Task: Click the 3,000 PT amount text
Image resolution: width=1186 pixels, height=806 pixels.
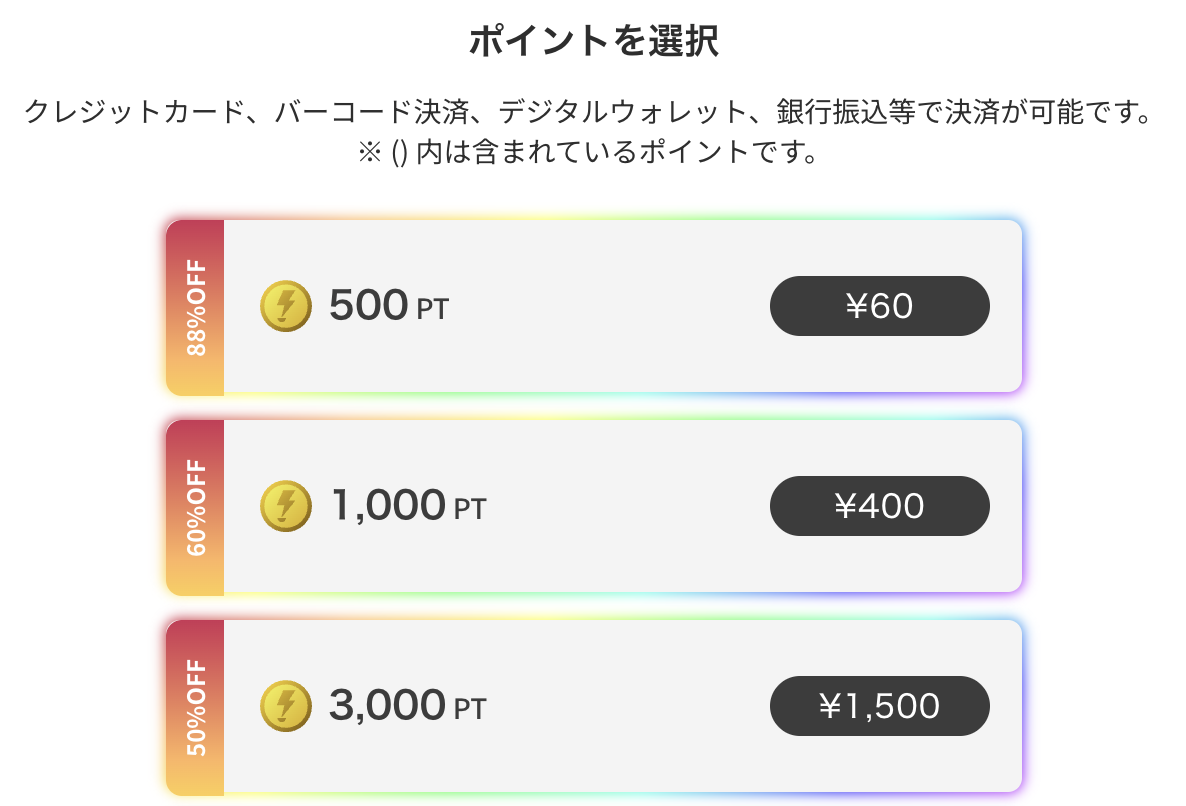Action: (x=390, y=705)
